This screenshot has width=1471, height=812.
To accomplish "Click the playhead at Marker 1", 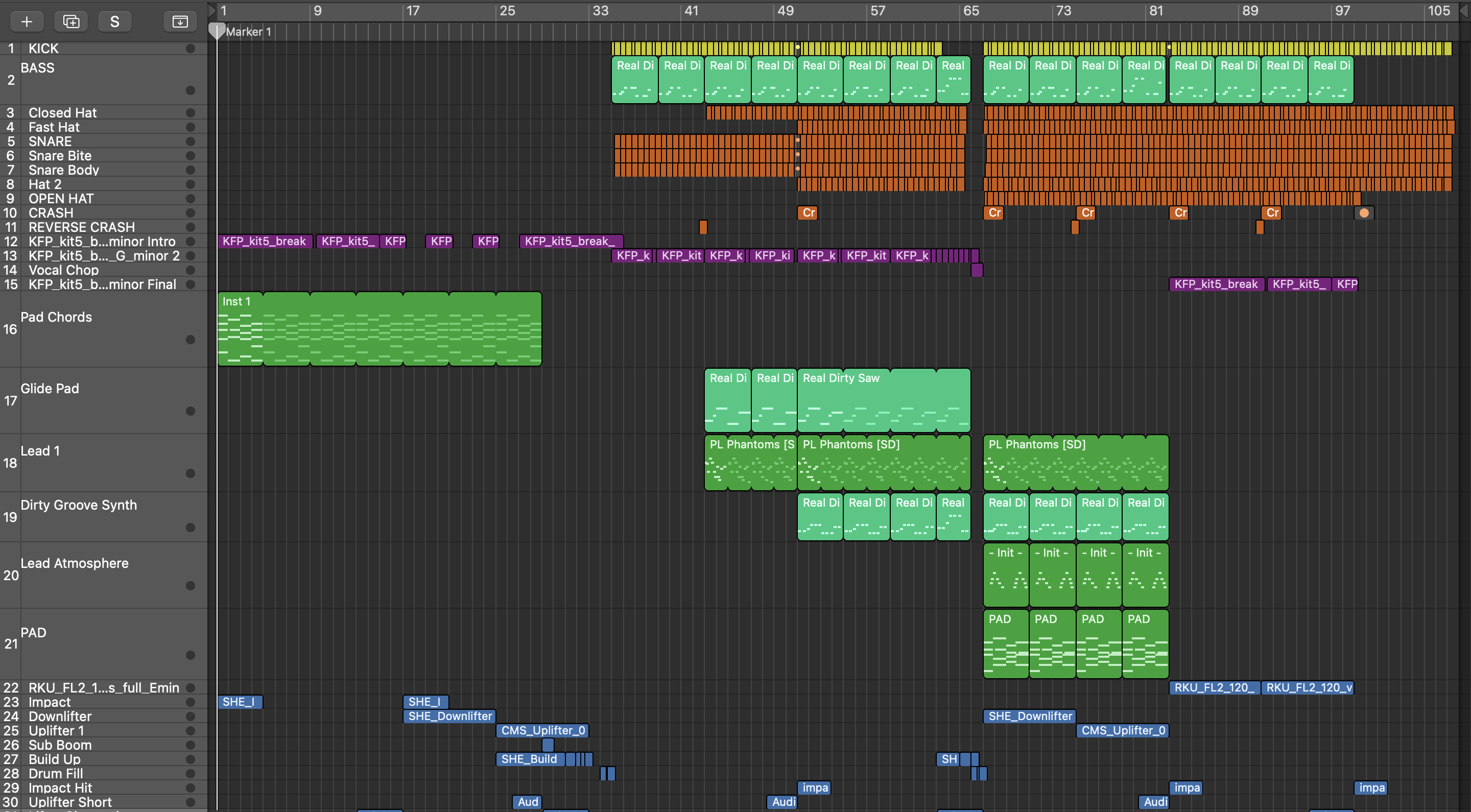I will click(217, 31).
